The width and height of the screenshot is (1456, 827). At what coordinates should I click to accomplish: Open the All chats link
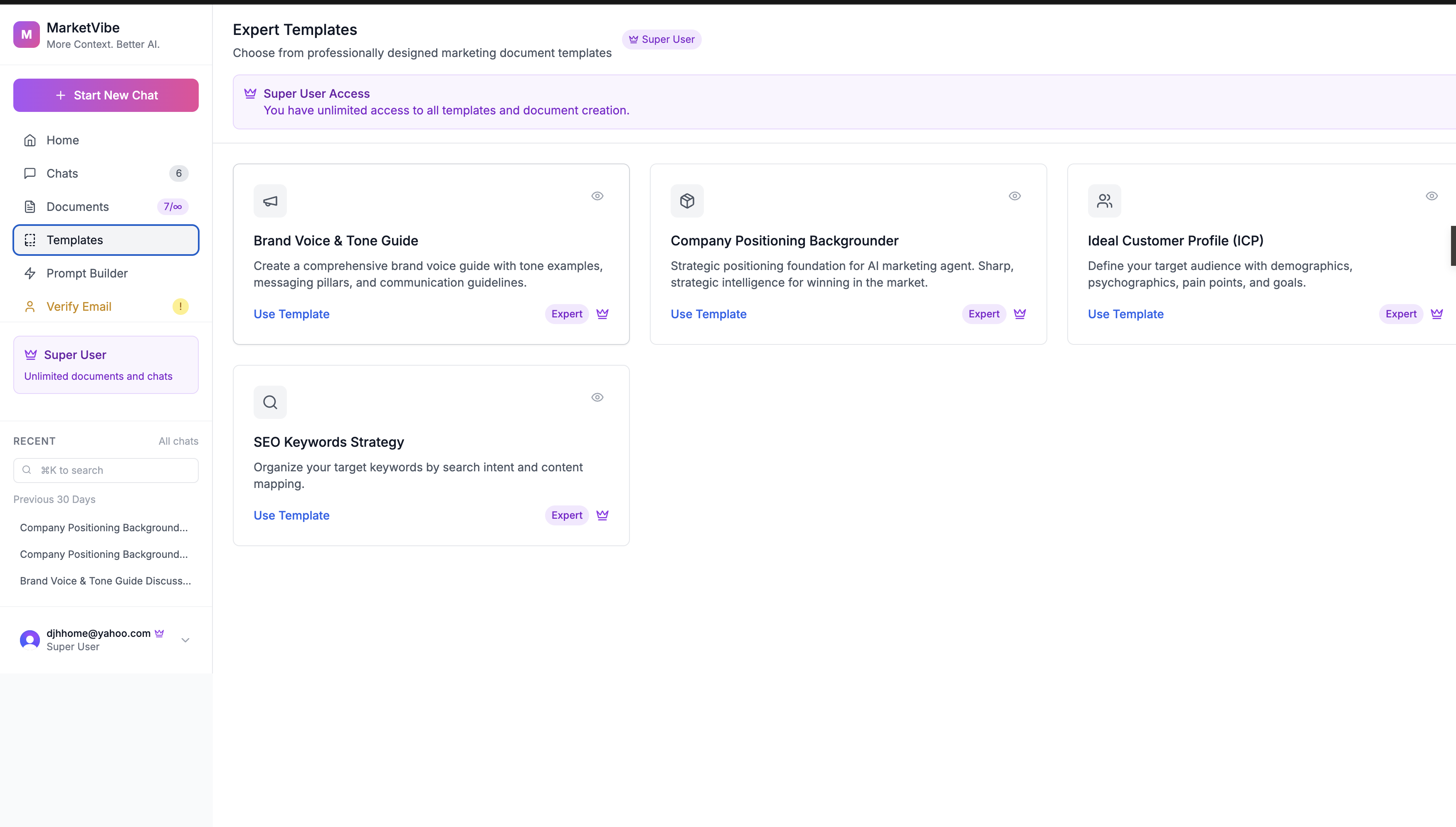click(x=178, y=441)
